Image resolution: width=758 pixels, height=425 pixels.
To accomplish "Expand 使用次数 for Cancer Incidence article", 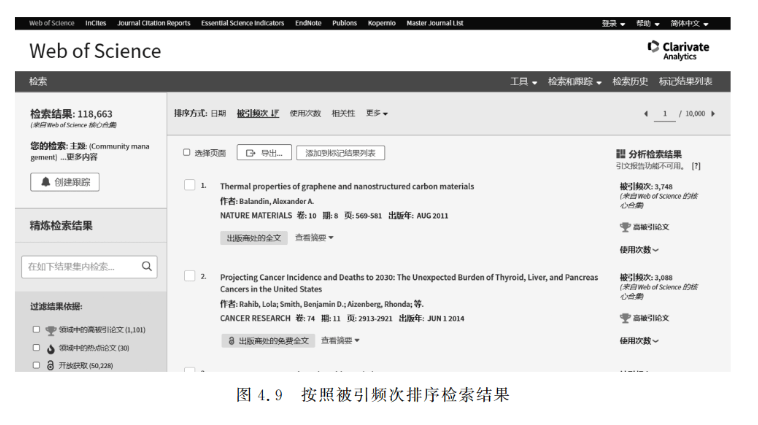I will (639, 341).
